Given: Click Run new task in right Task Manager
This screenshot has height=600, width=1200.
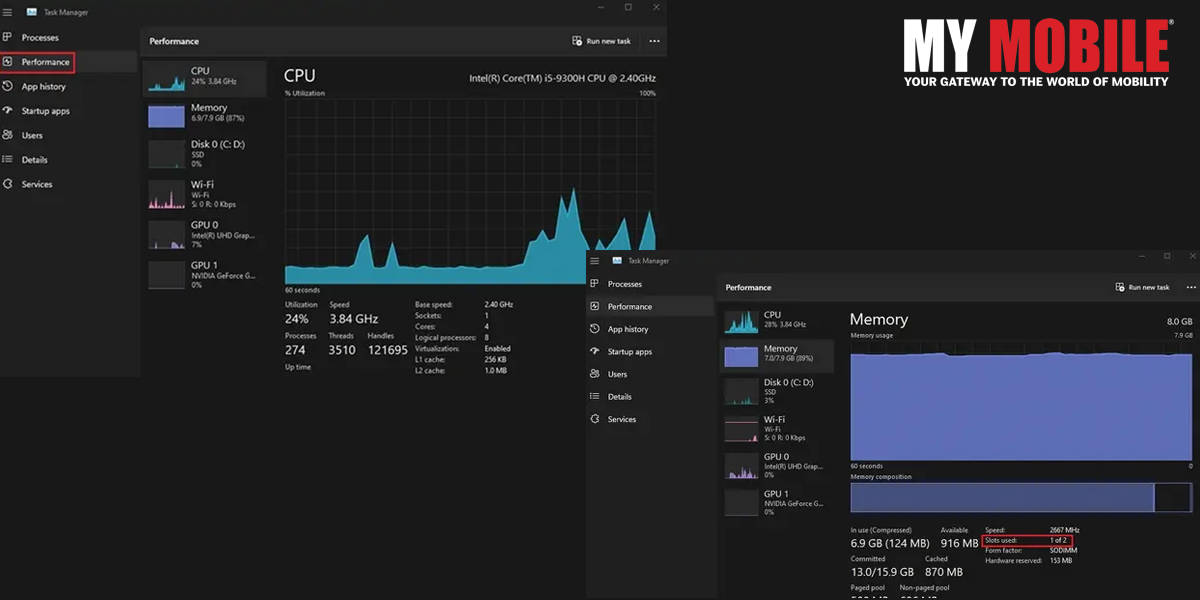Looking at the screenshot, I should (1141, 287).
